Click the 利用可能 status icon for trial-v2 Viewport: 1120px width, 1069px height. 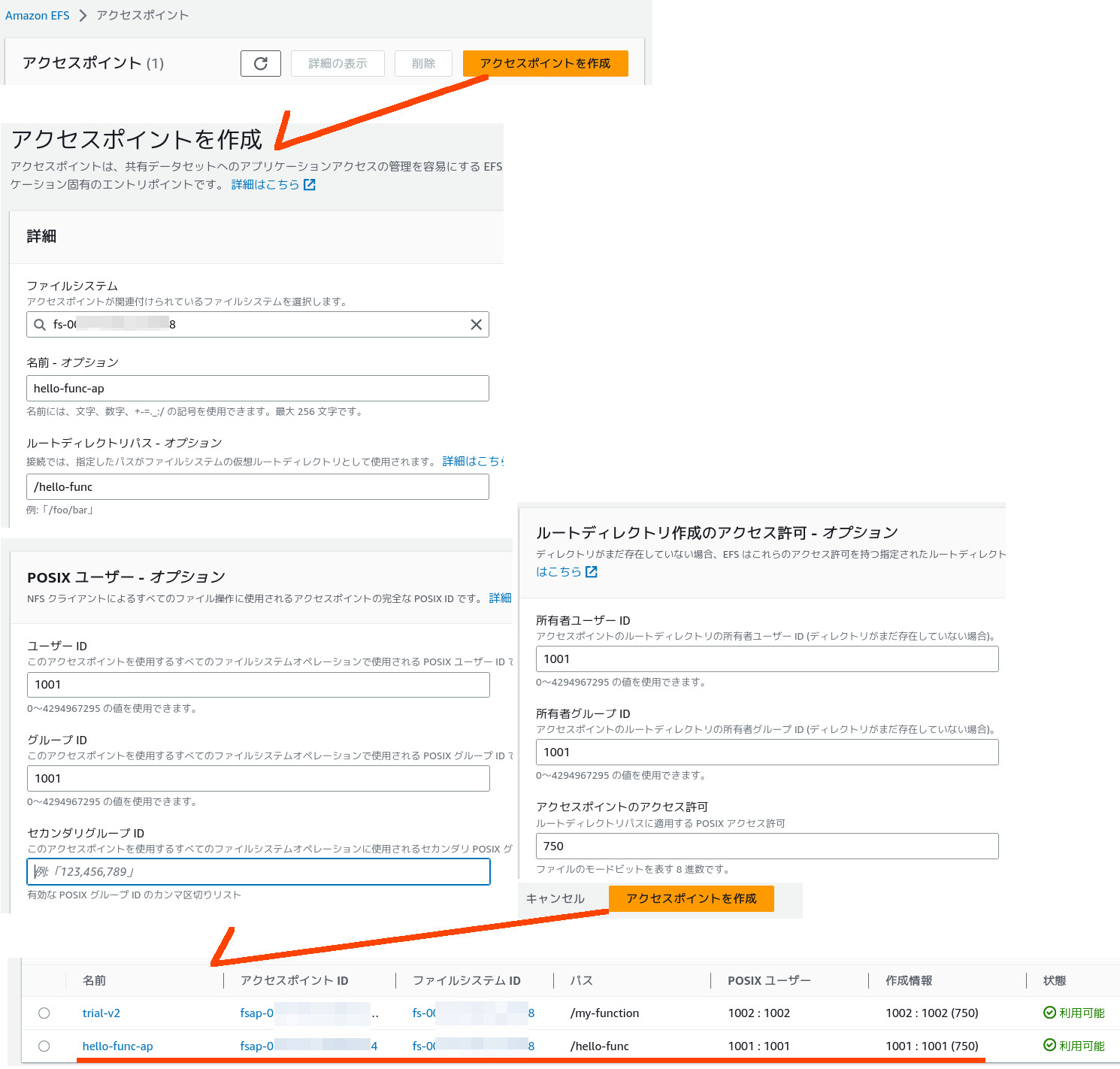1049,1013
